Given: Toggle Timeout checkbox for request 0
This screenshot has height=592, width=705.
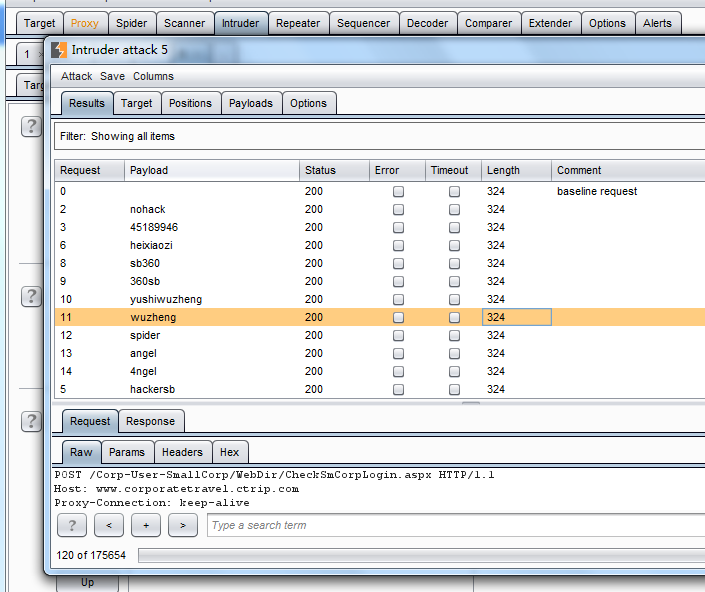Looking at the screenshot, I should 454,191.
